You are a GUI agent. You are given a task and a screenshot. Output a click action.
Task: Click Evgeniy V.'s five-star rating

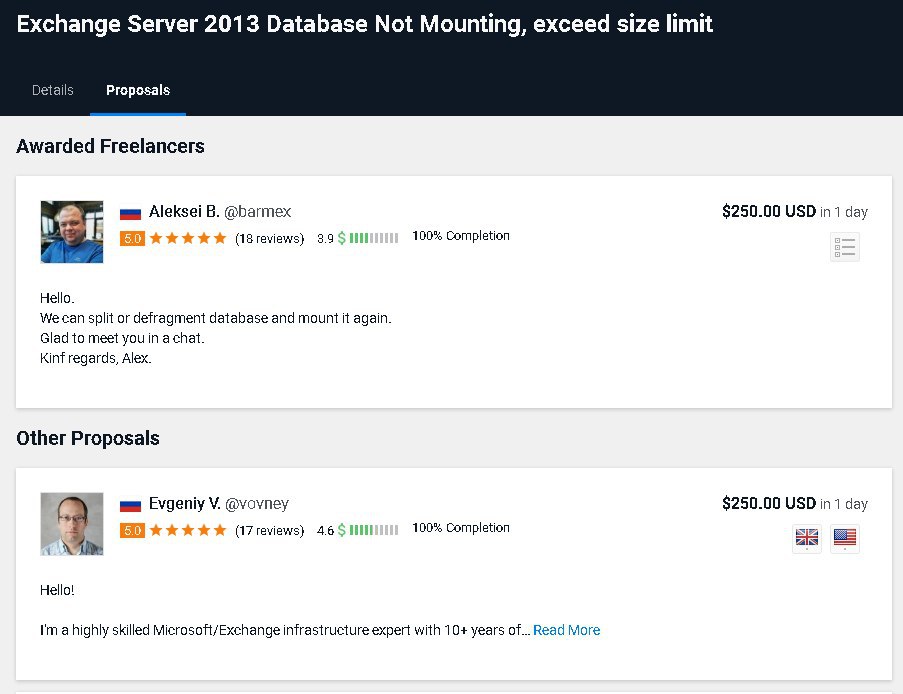point(188,530)
